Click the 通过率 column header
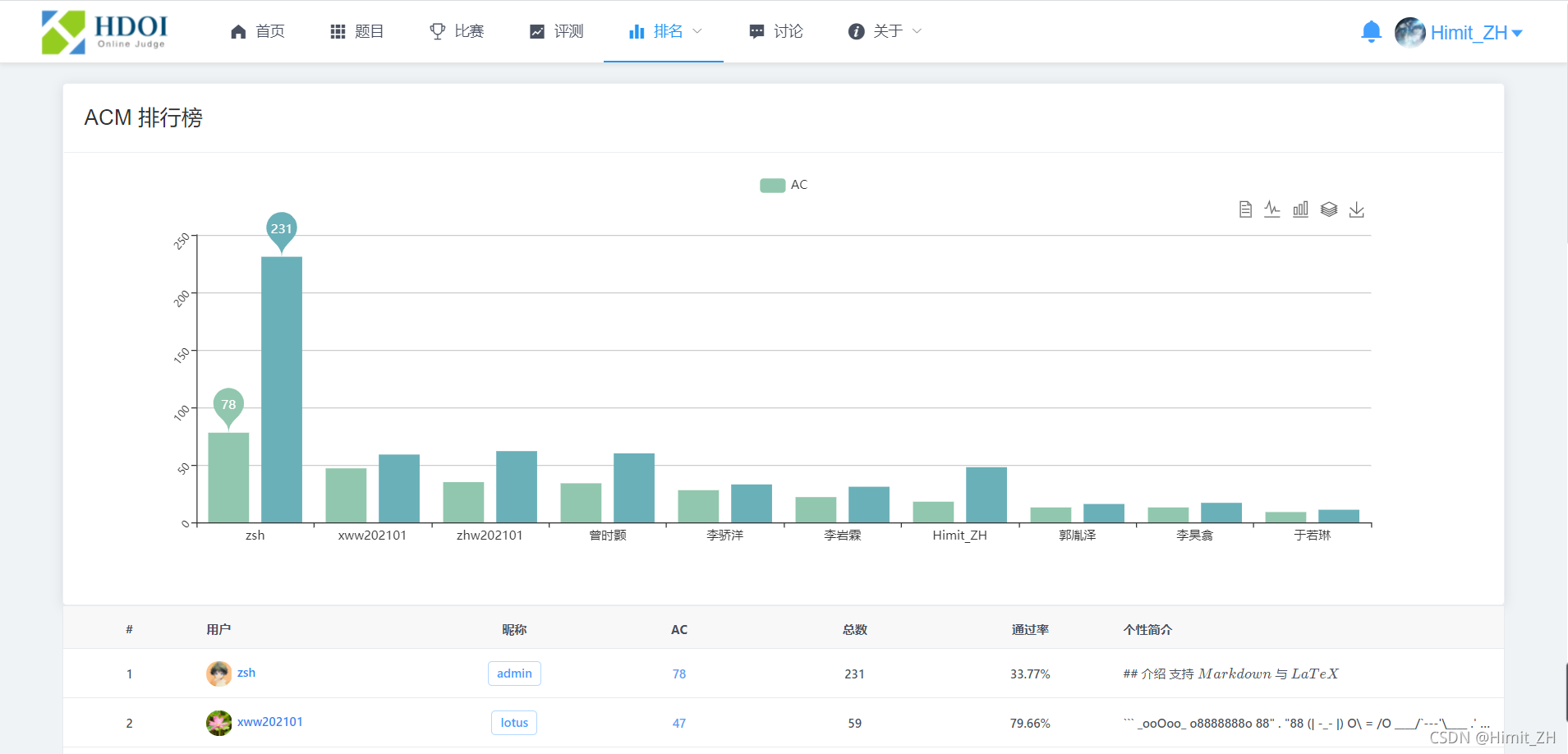Image resolution: width=1568 pixels, height=754 pixels. 1030,630
